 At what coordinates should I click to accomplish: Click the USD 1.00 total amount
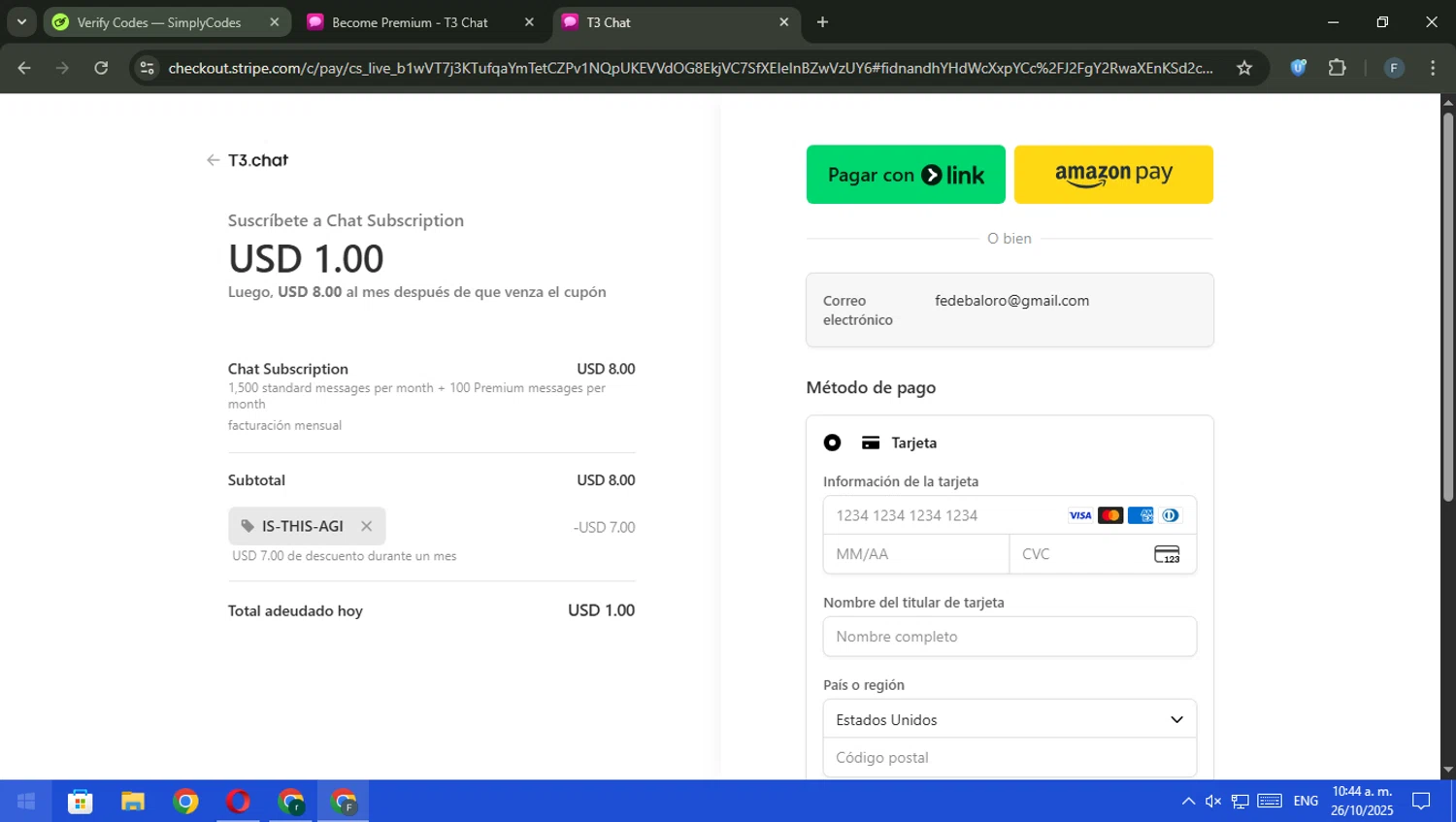[x=601, y=610]
